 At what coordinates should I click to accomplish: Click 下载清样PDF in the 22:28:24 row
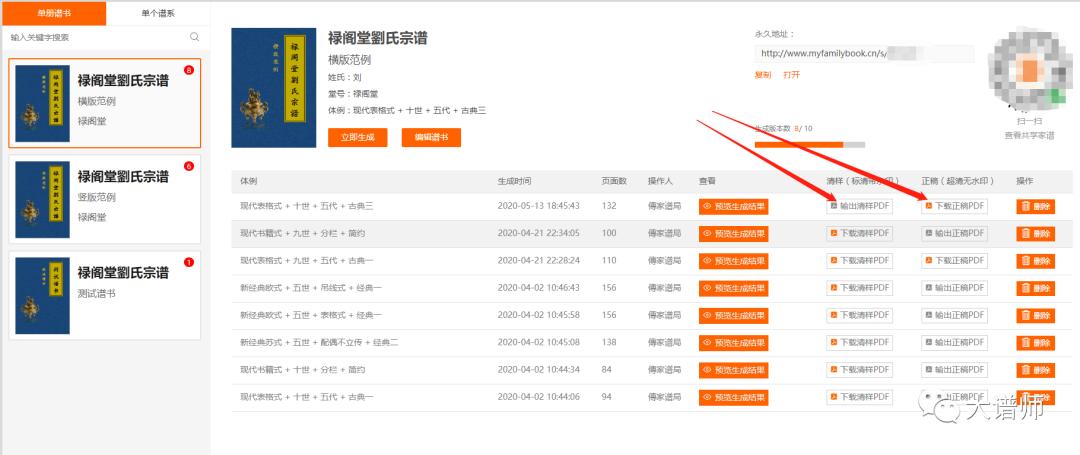860,261
